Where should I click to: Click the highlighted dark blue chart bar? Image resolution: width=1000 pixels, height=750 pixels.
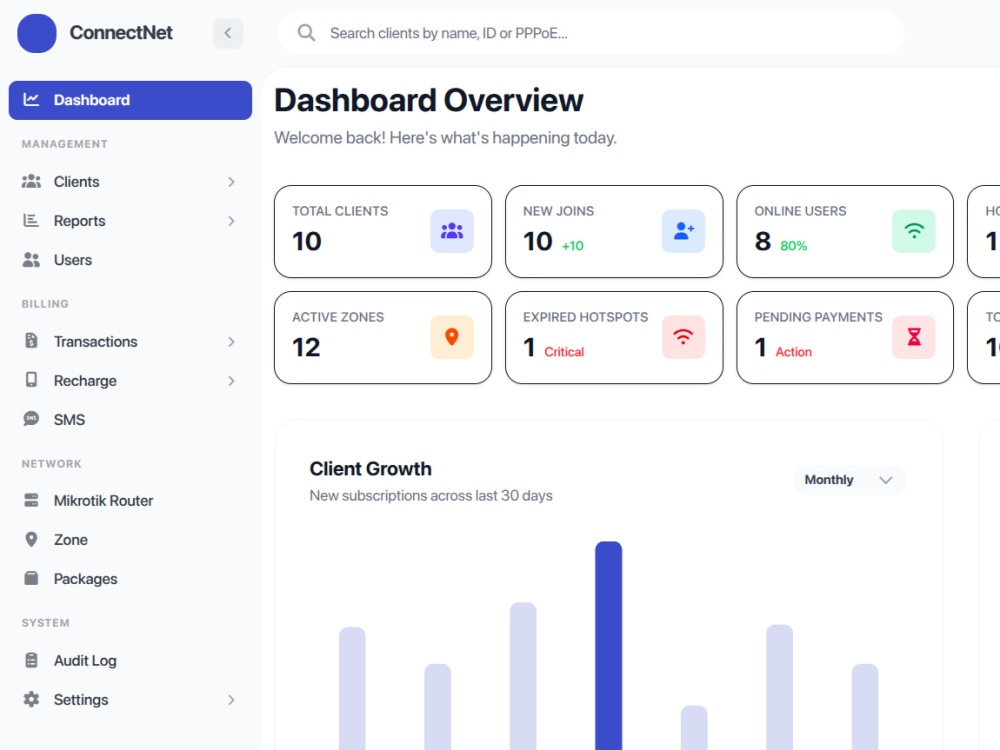608,645
